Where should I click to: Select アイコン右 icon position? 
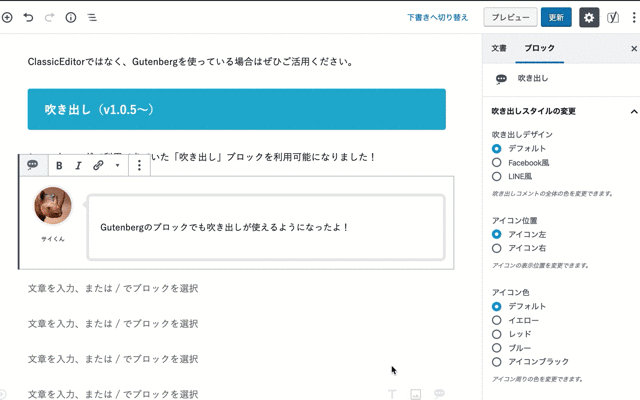pos(496,248)
